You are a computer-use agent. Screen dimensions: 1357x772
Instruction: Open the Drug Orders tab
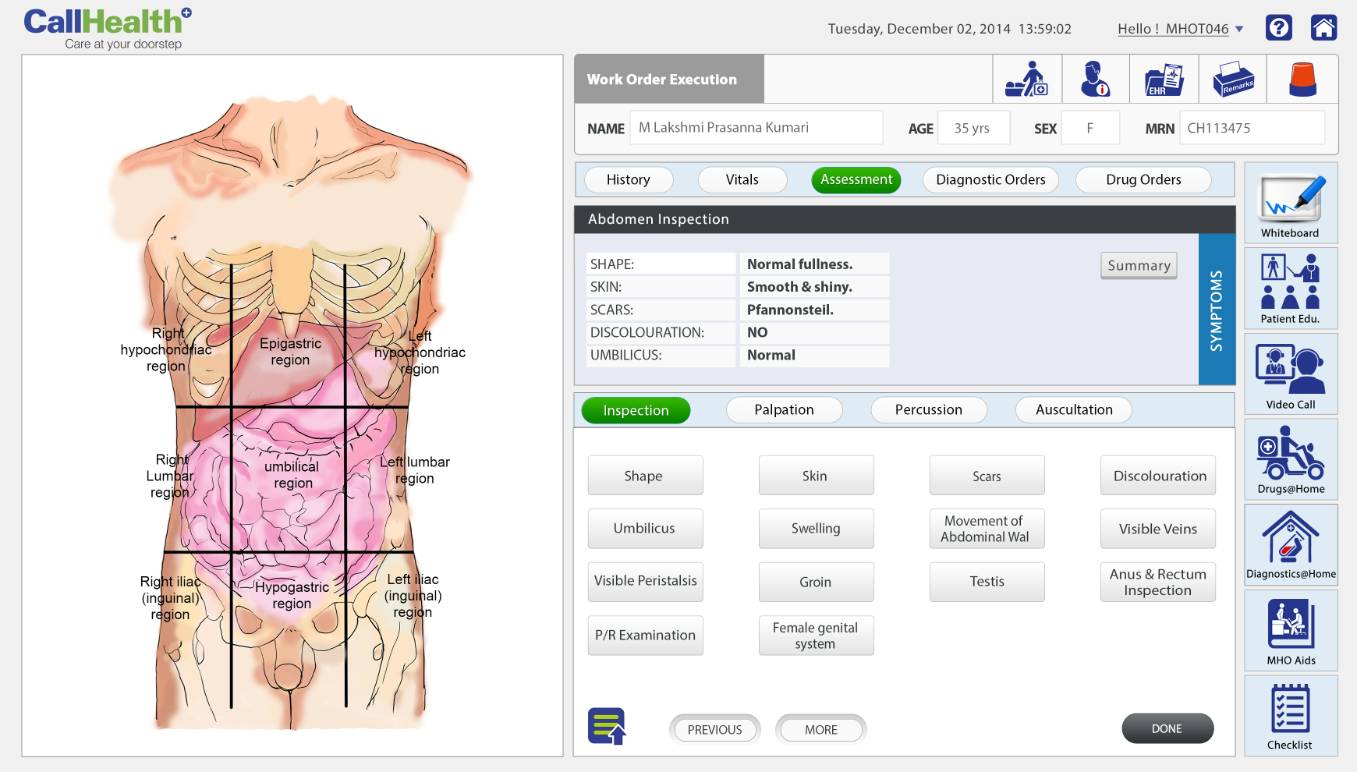[1143, 180]
